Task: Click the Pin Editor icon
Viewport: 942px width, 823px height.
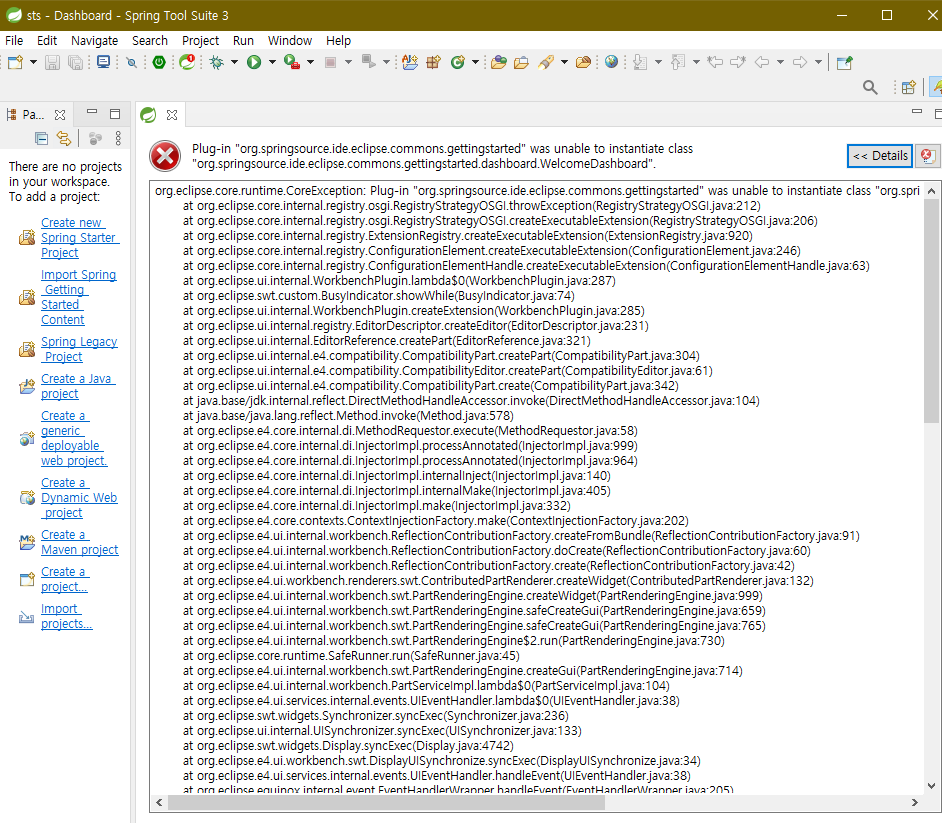Action: click(x=845, y=62)
